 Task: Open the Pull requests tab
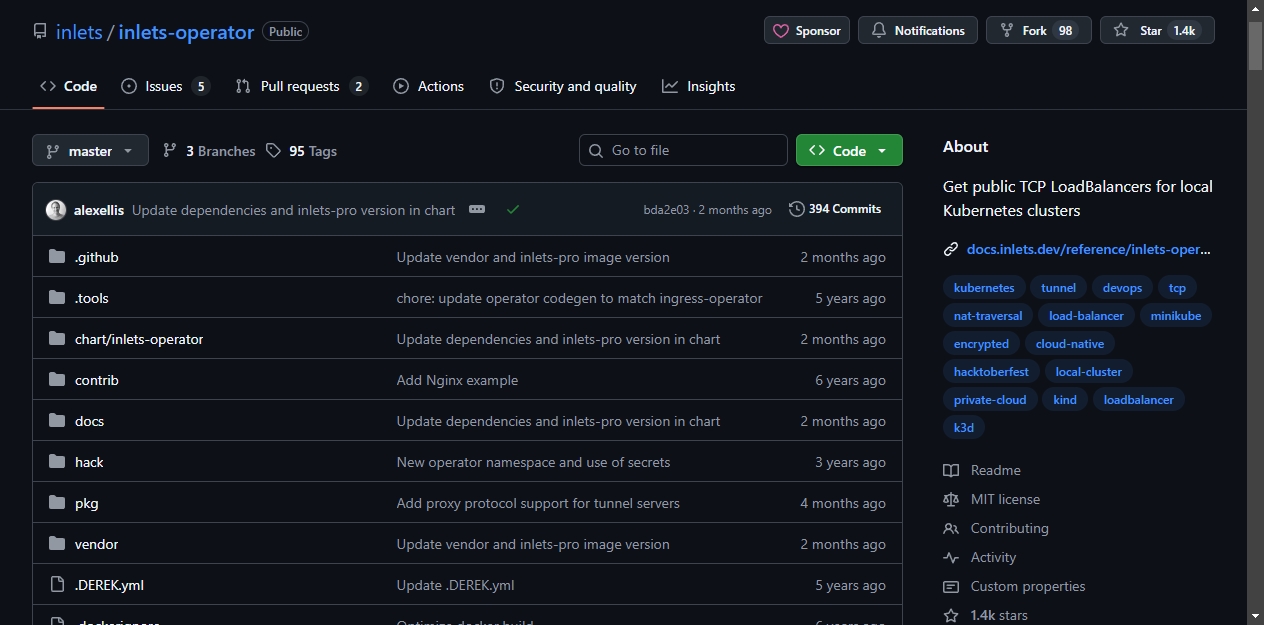[301, 86]
